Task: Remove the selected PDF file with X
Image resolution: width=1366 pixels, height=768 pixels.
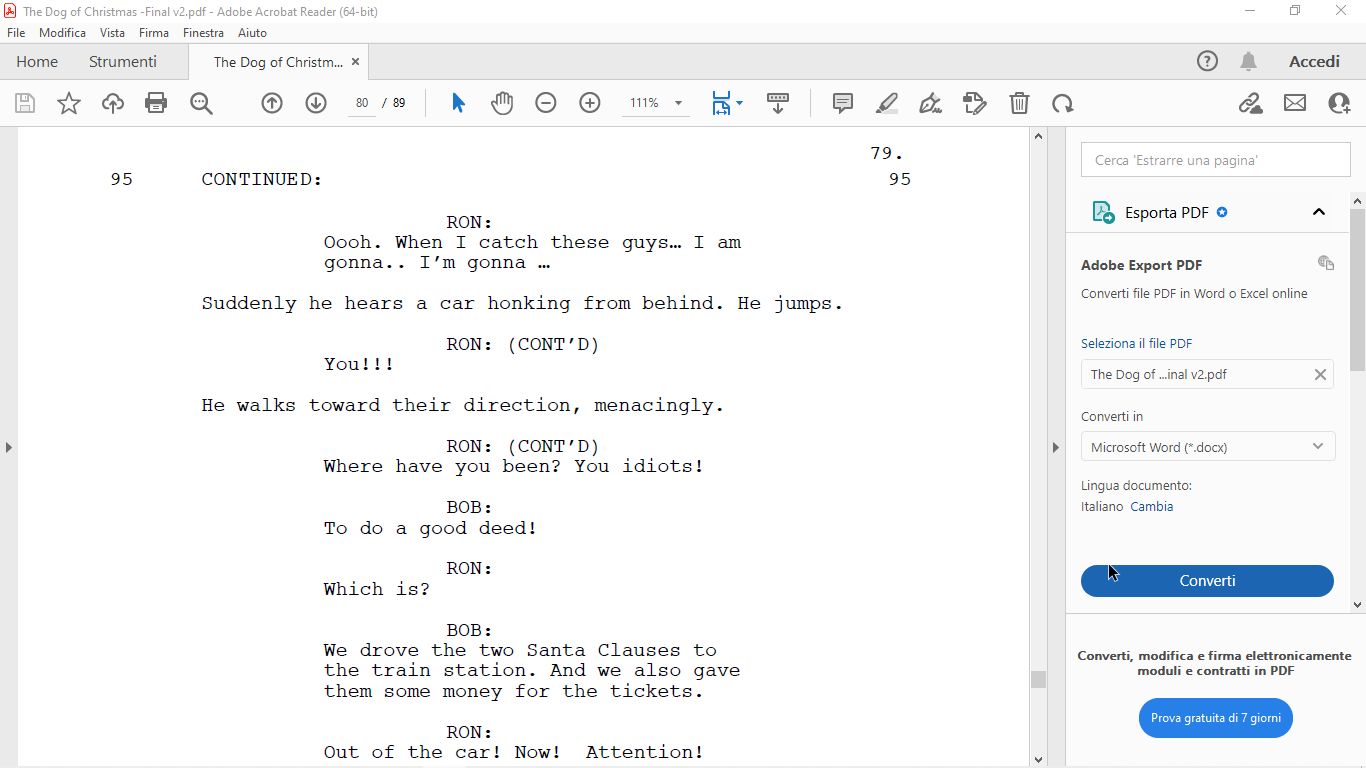Action: tap(1320, 374)
